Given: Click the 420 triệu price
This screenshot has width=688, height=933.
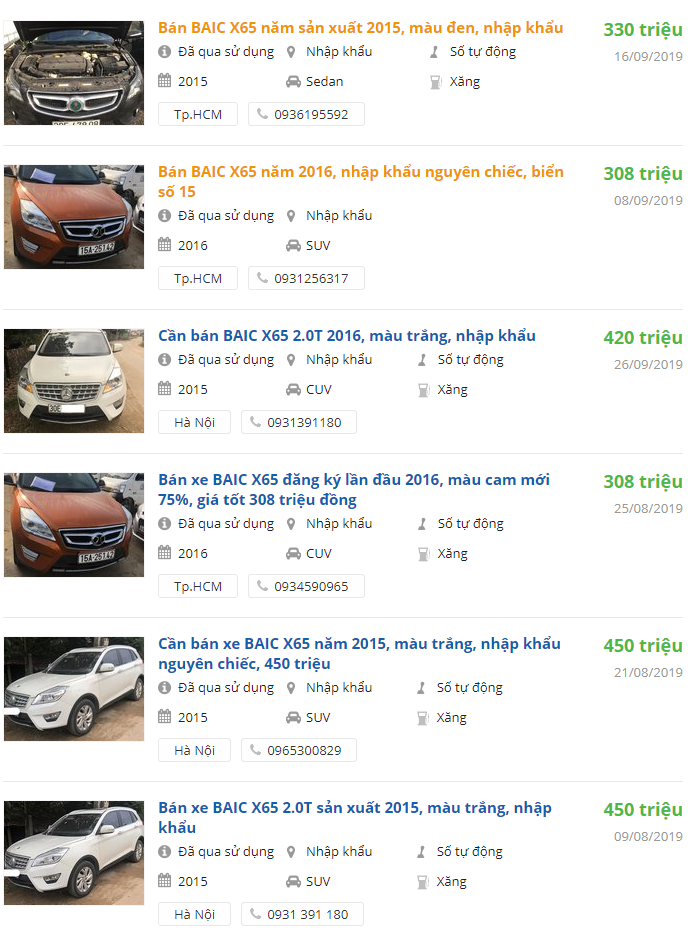Looking at the screenshot, I should coord(642,338).
